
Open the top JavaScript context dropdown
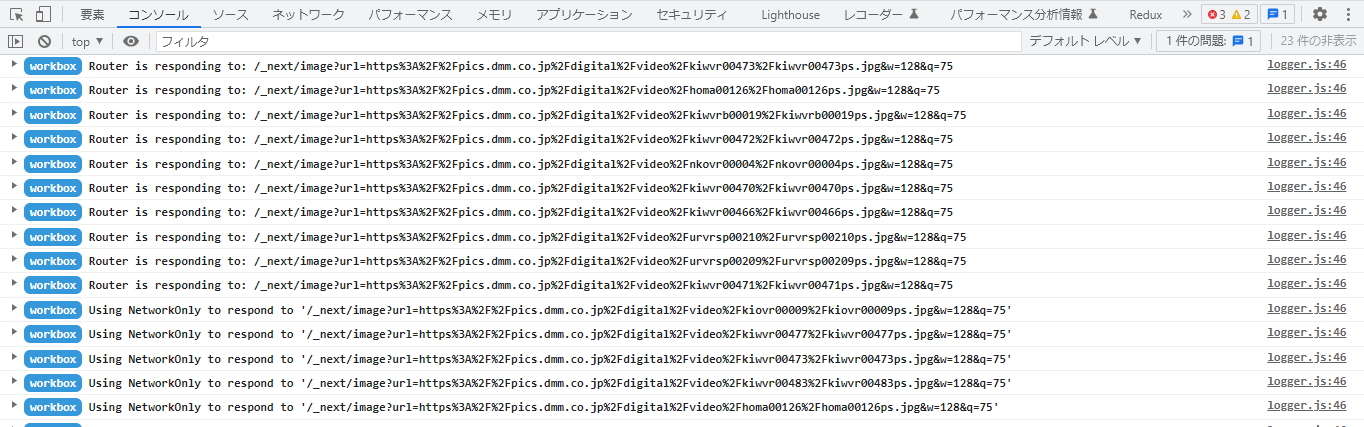pos(87,41)
